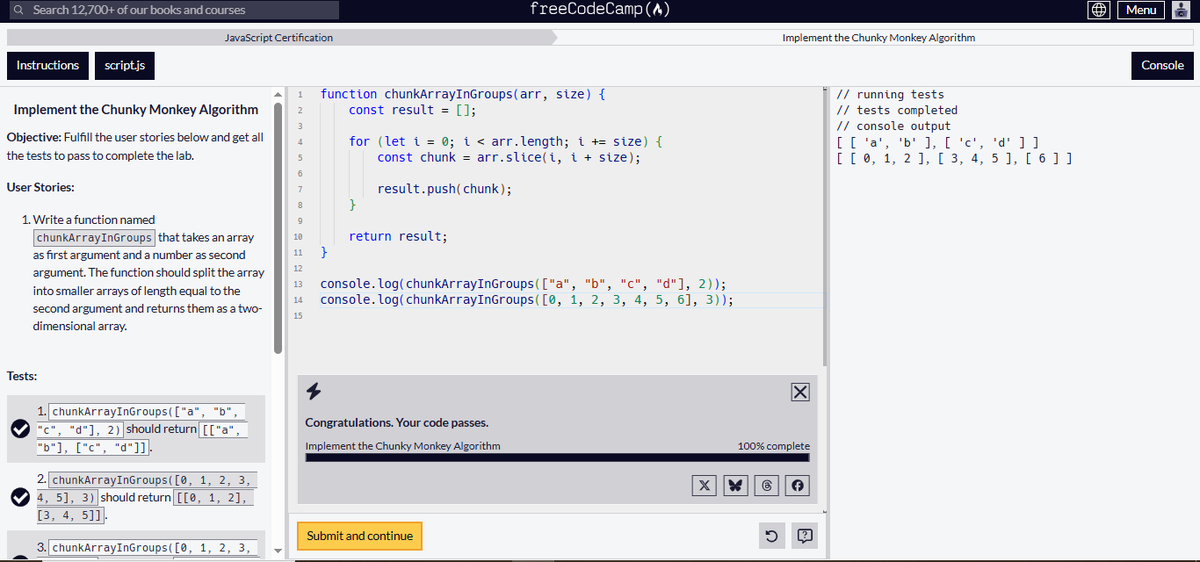Click the code editor scrollbar

825,225
